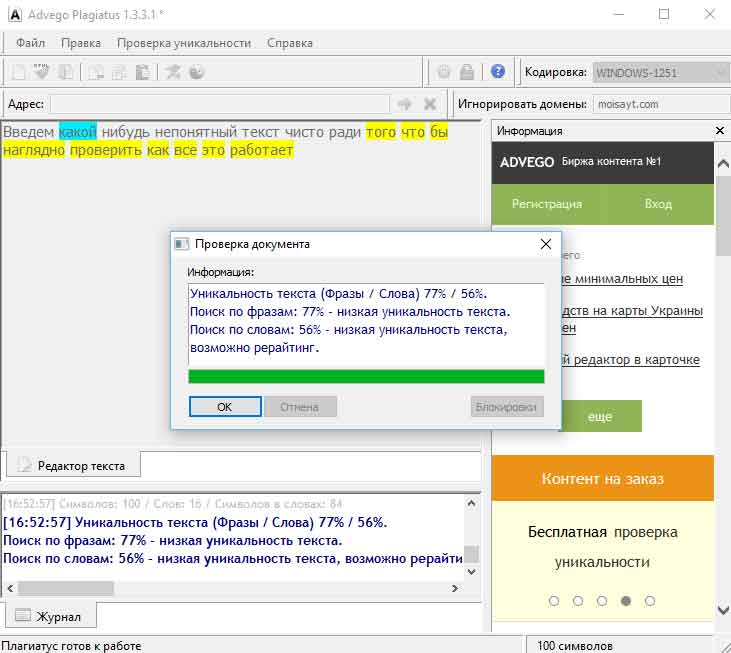The width and height of the screenshot is (731, 653).
Task: Open the Справка menu
Action: point(290,43)
